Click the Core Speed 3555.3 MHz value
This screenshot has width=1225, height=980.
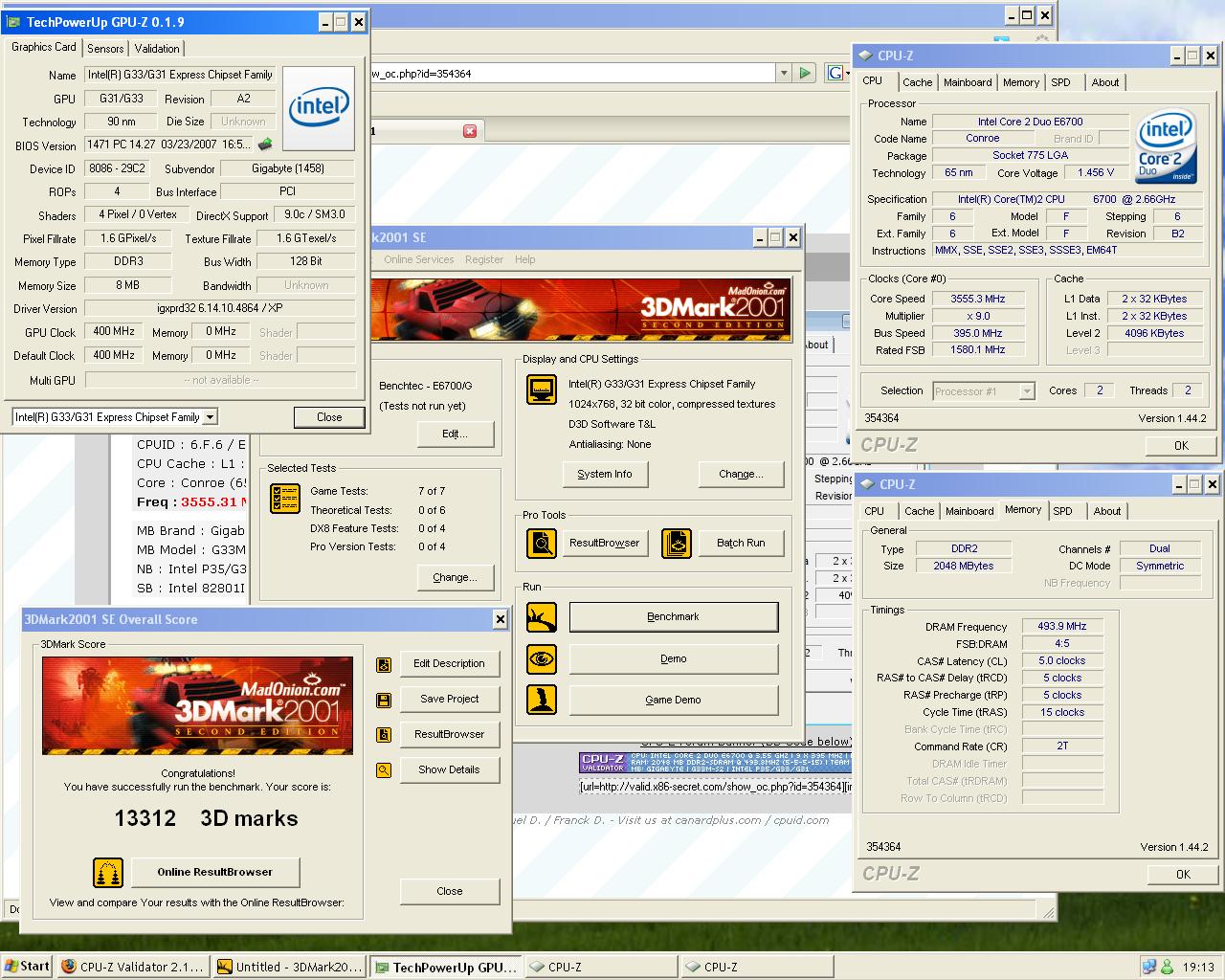tap(977, 299)
